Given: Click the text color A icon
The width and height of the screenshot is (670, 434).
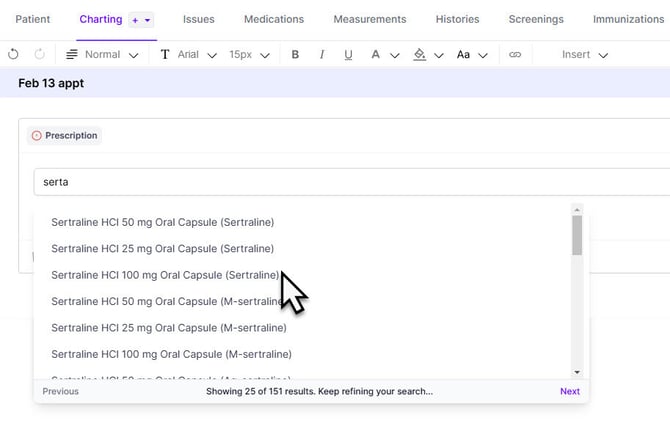Looking at the screenshot, I should click(x=375, y=54).
